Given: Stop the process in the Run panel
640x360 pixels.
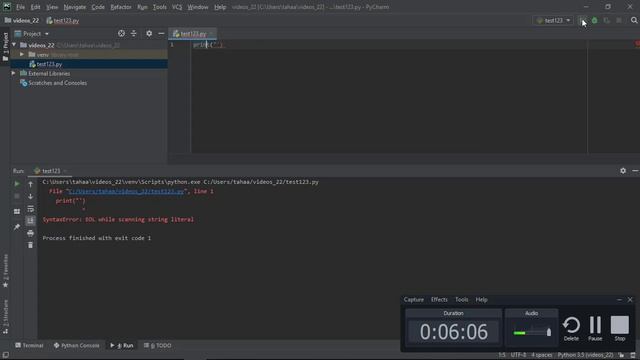Looking at the screenshot, I should pyautogui.click(x=17, y=196).
